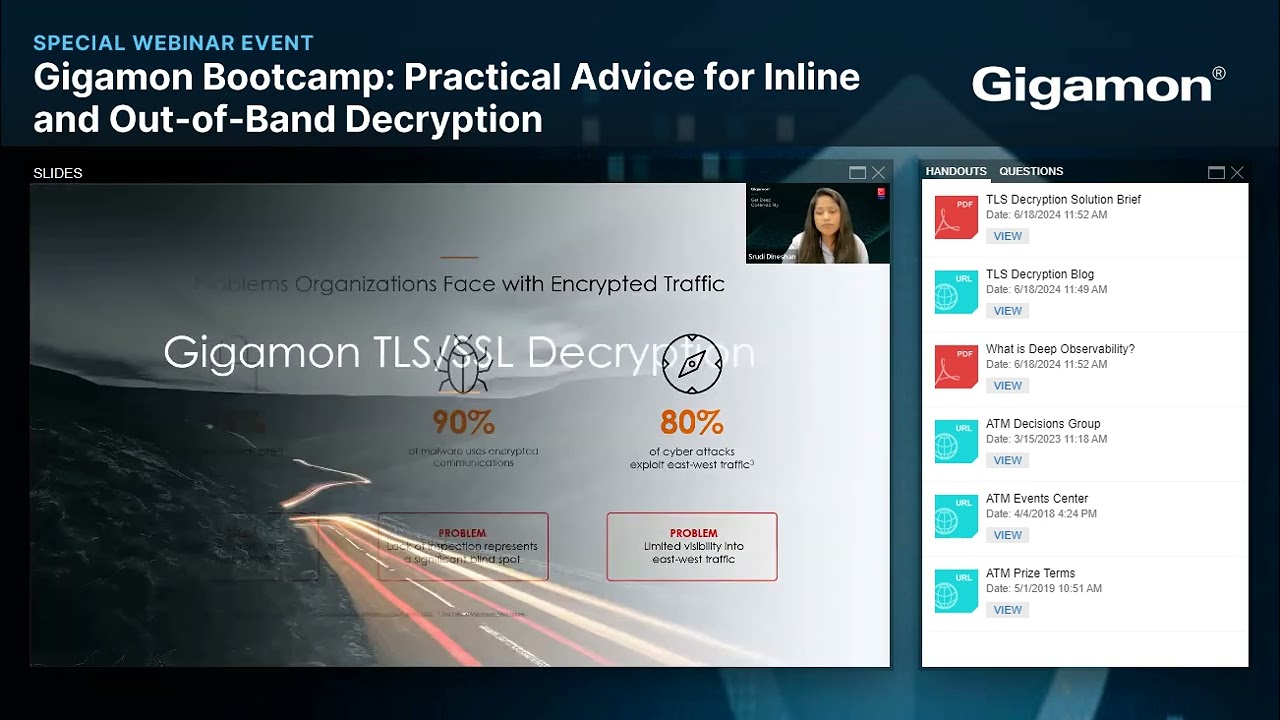
Task: View the What is Deep Observability handout
Action: 1007,386
